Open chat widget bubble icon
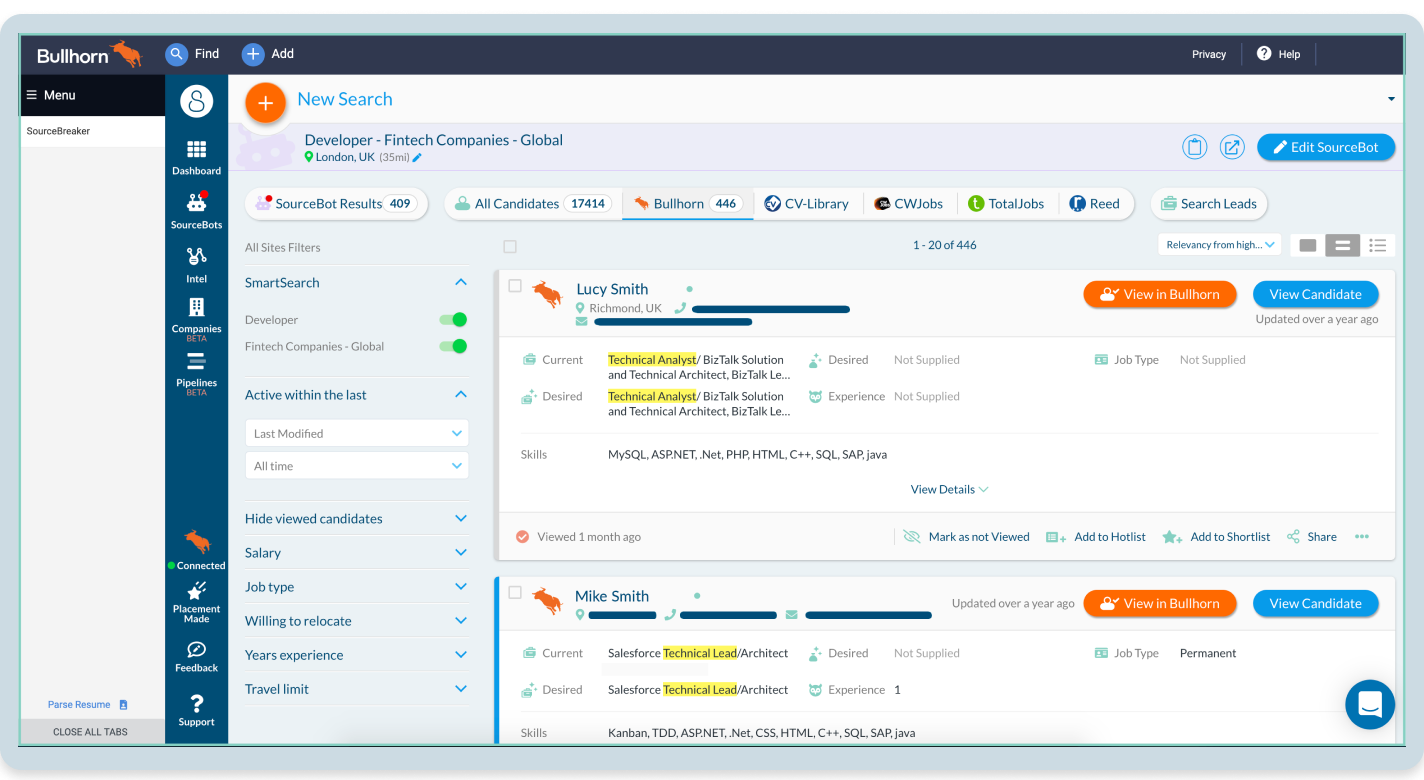 click(x=1370, y=704)
